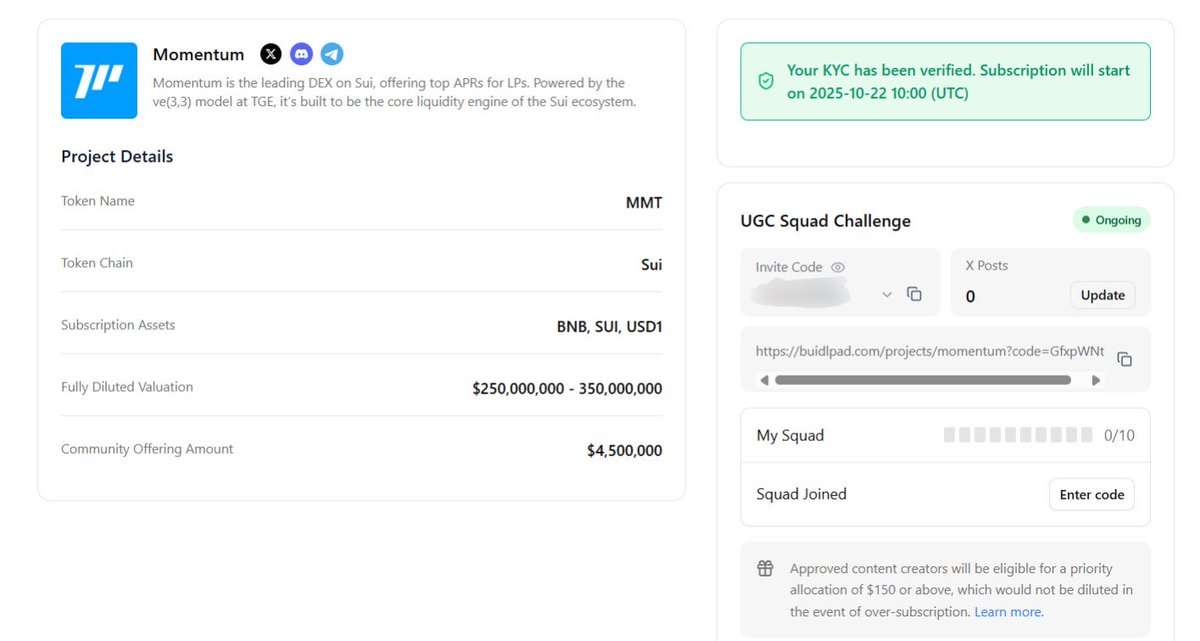Viewport: 1200px width, 641px height.
Task: Open Momentum's Discord server icon
Action: click(301, 54)
